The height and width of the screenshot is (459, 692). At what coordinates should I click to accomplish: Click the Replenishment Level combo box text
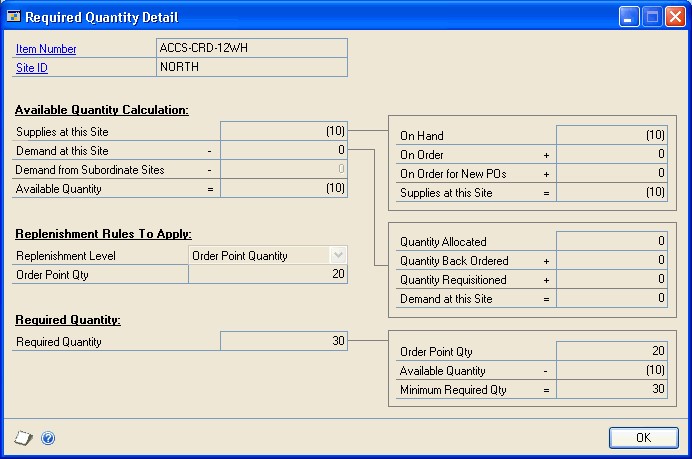point(240,256)
